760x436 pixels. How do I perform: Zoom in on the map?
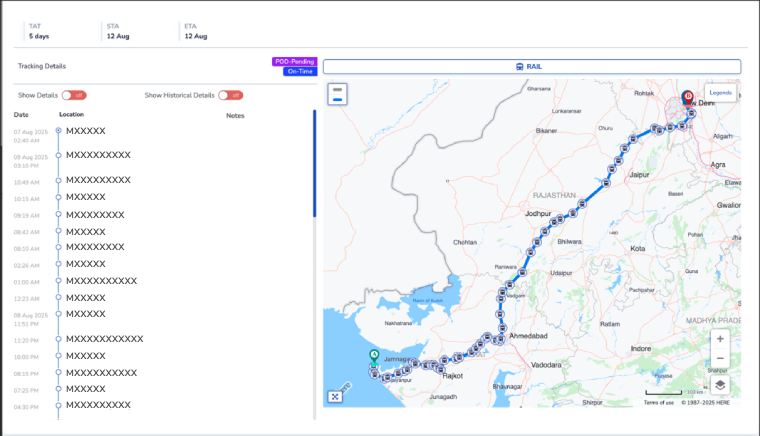tap(720, 339)
